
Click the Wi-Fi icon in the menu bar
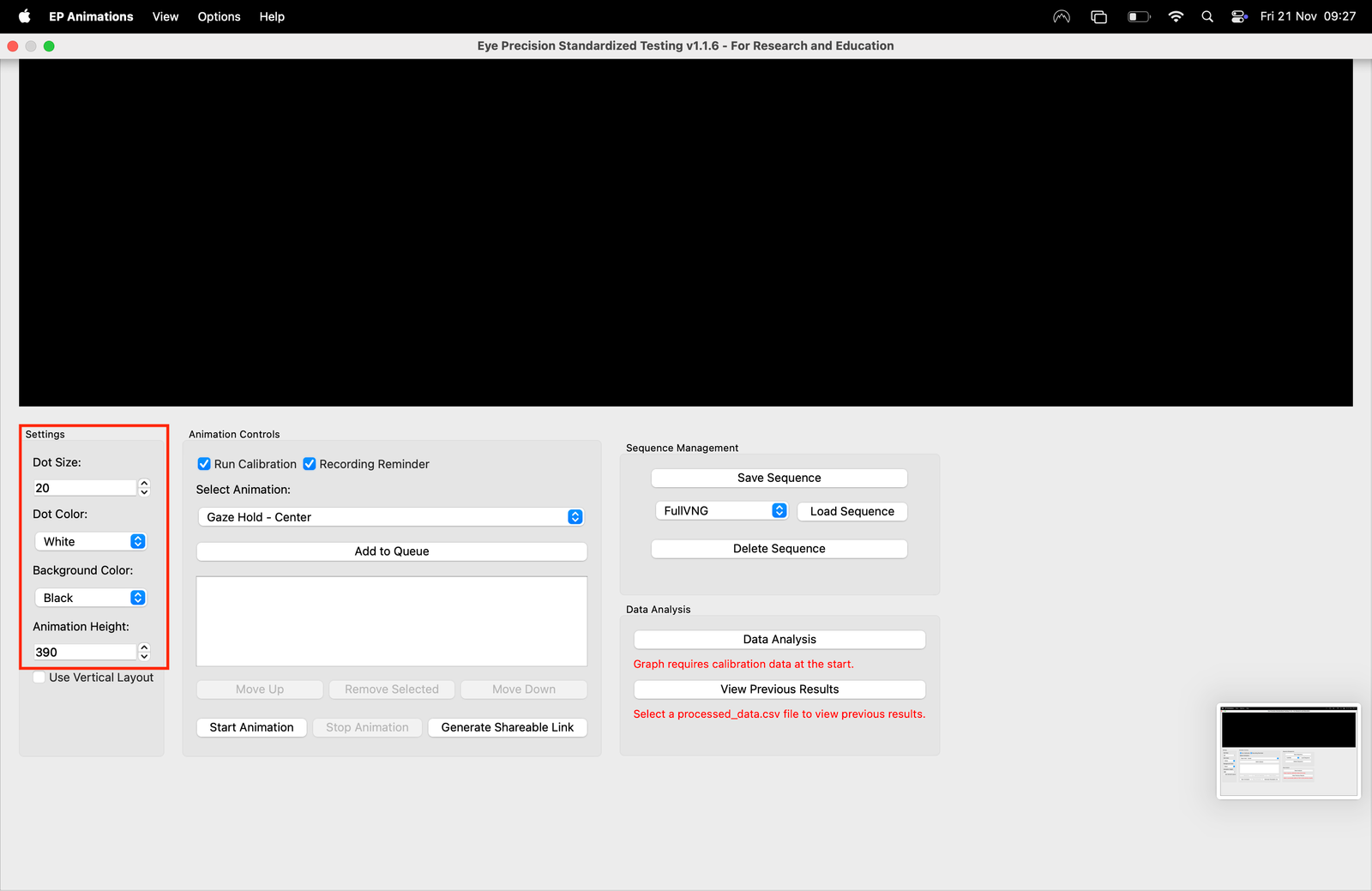point(1176,16)
